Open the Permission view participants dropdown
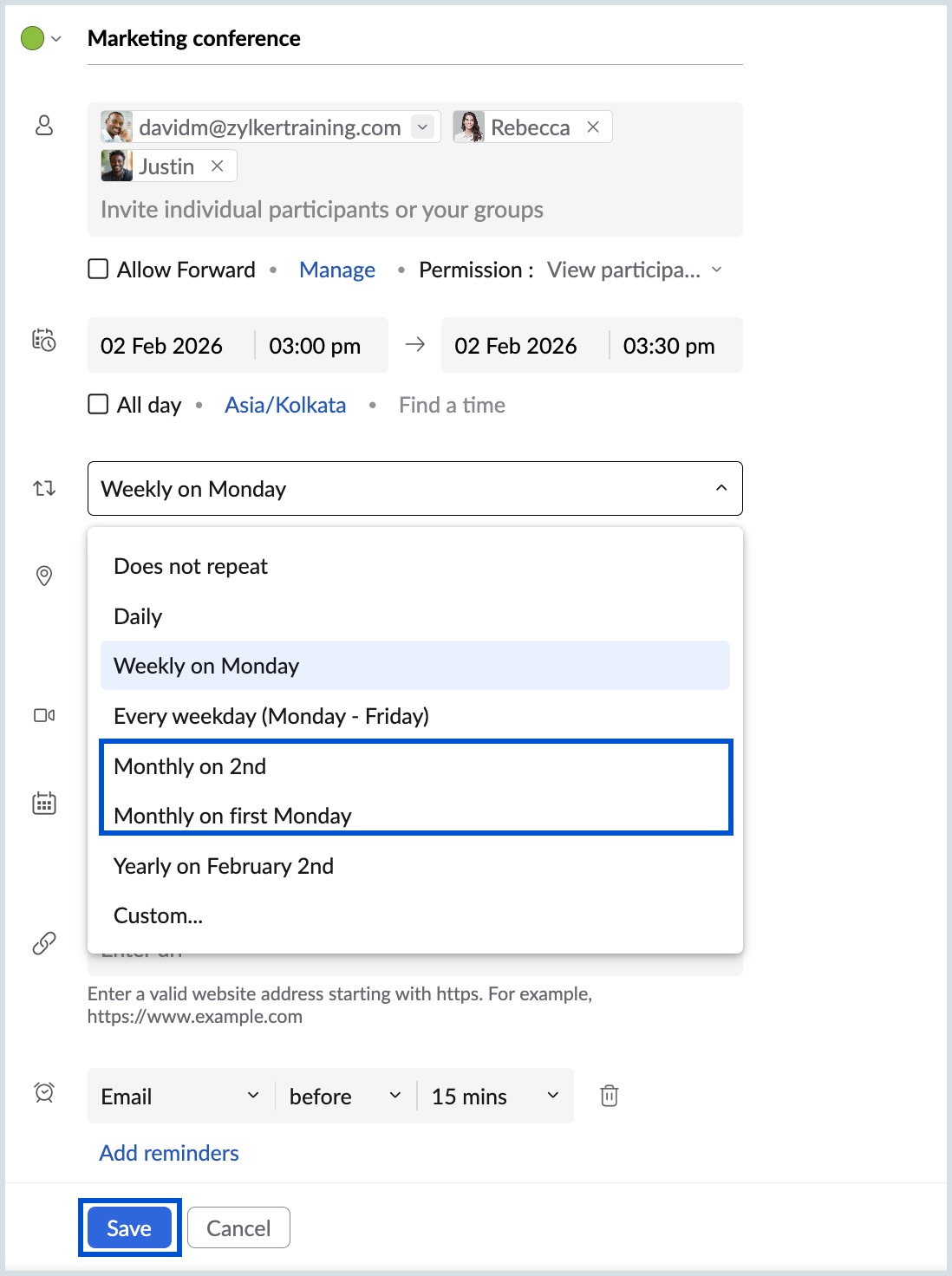 pos(634,270)
